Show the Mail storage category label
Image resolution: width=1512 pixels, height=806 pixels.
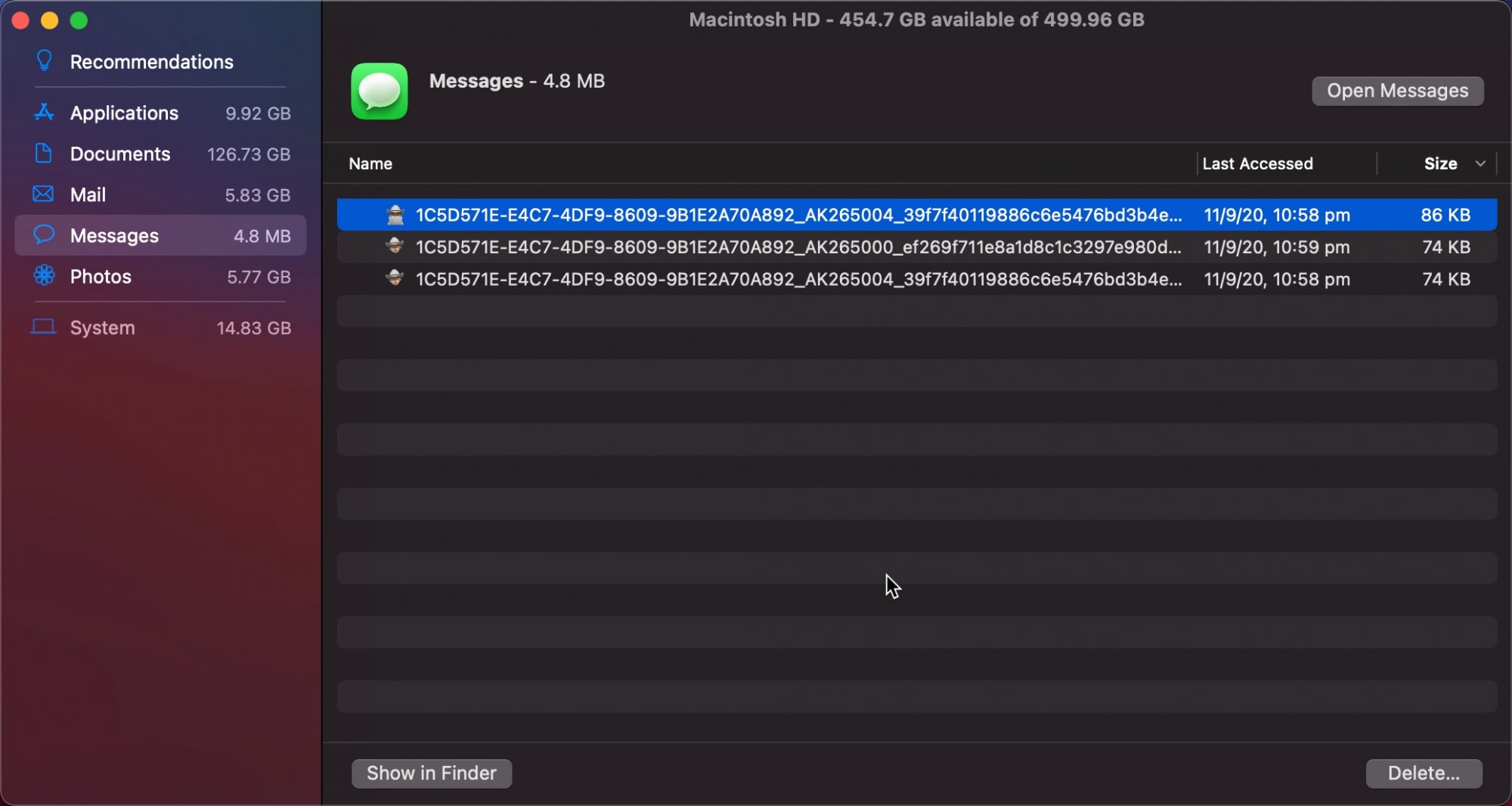coord(88,194)
